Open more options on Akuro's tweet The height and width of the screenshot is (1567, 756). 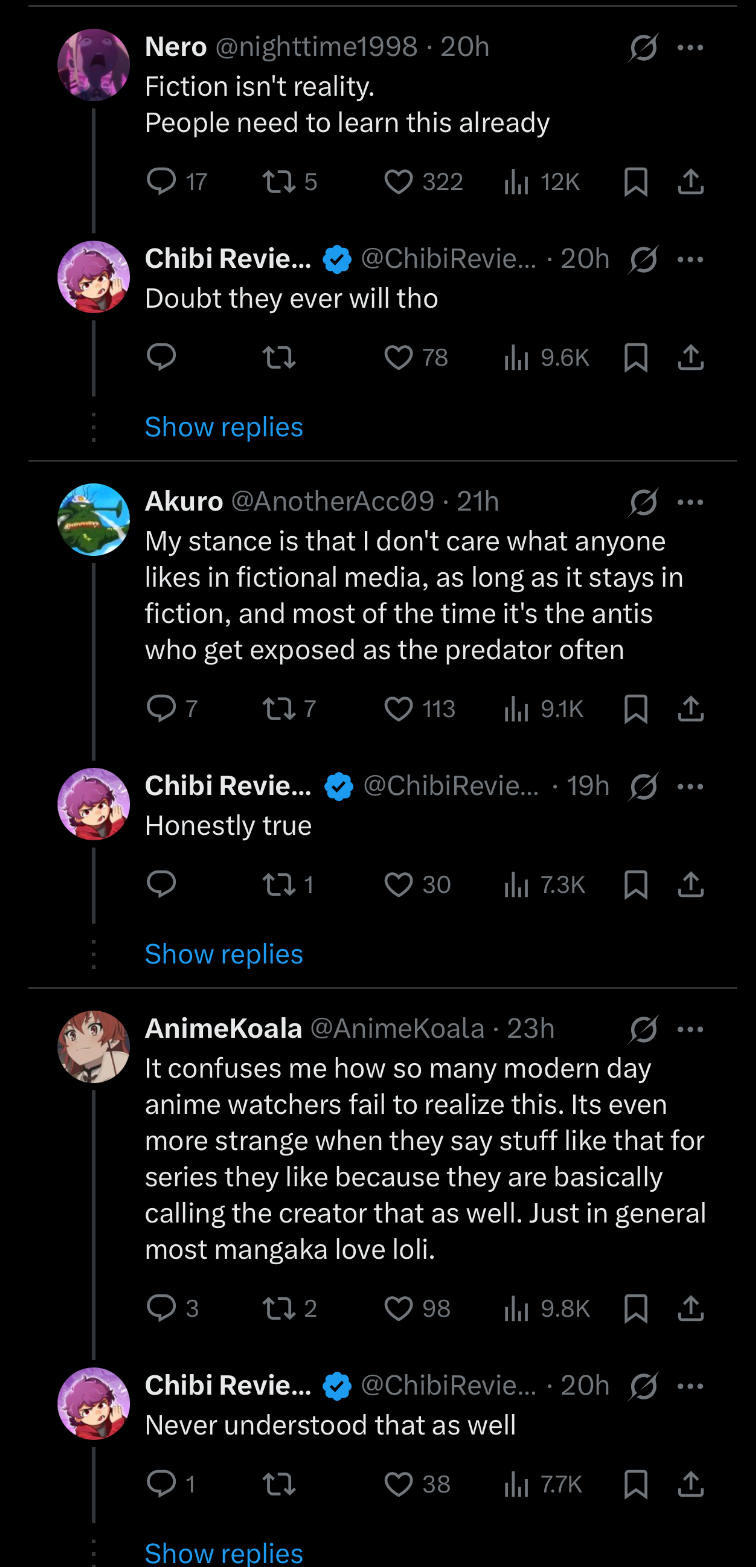690,502
